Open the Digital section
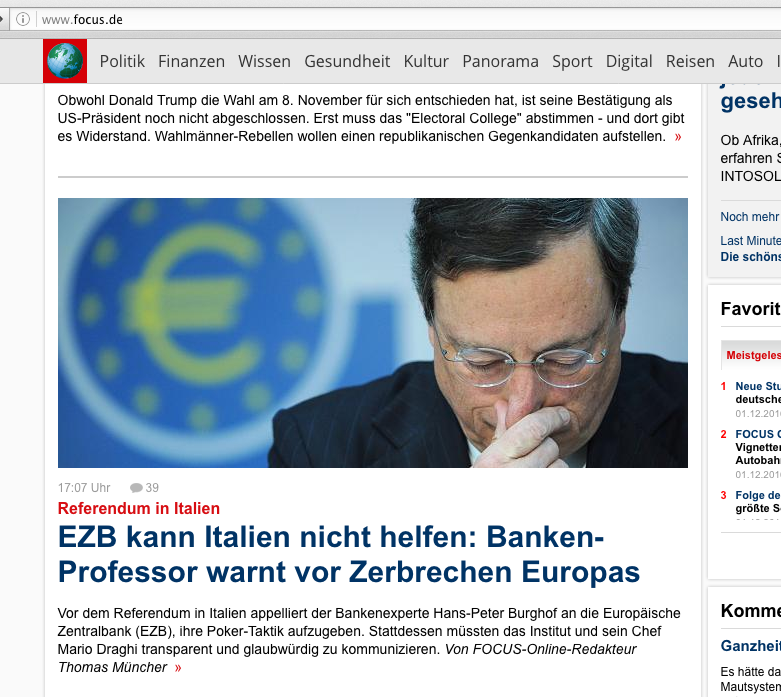The width and height of the screenshot is (781, 697). click(629, 61)
